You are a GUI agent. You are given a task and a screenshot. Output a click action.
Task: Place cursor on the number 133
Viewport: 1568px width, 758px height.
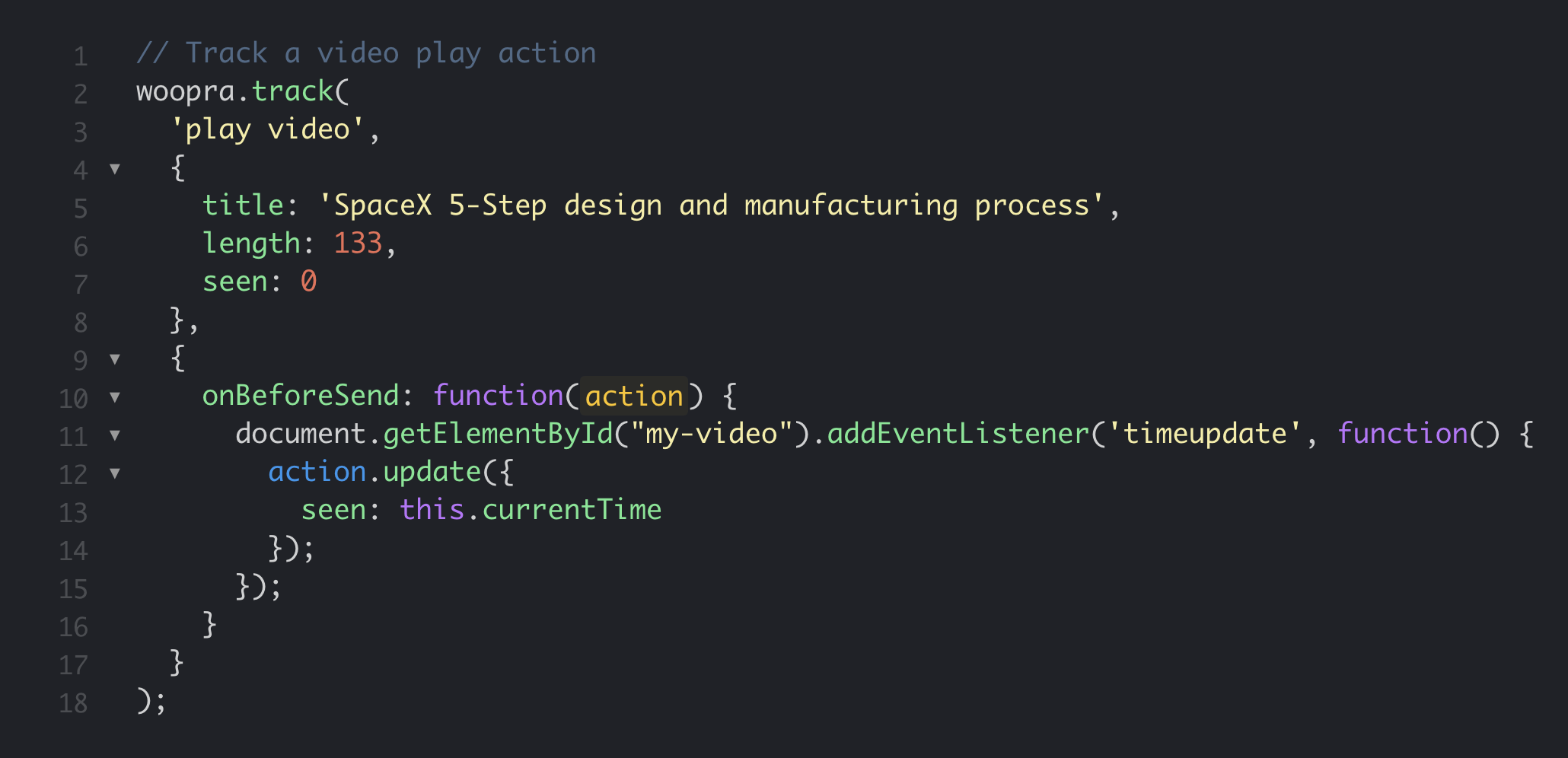pos(358,244)
